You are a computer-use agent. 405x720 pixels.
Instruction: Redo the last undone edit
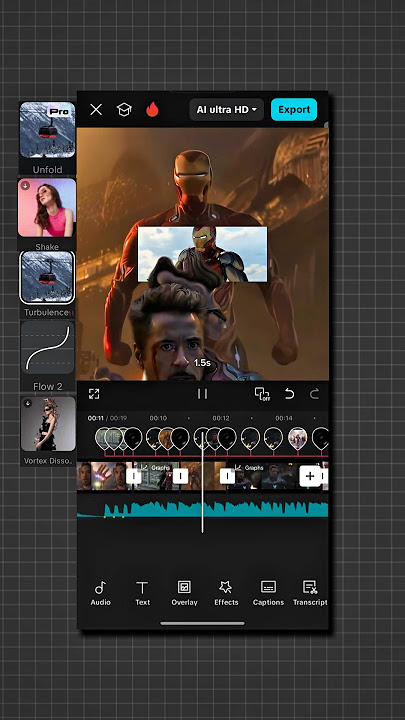coord(315,394)
